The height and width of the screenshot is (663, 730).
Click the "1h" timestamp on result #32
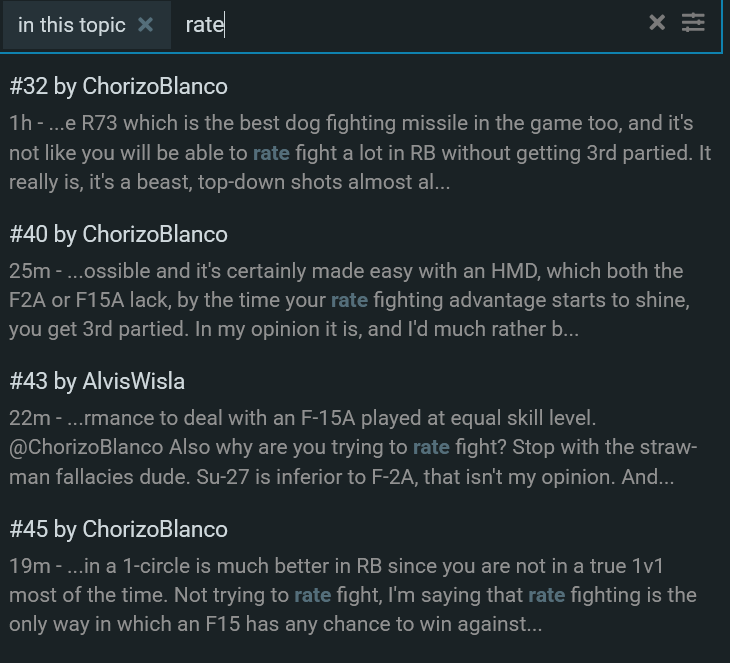click(20, 124)
